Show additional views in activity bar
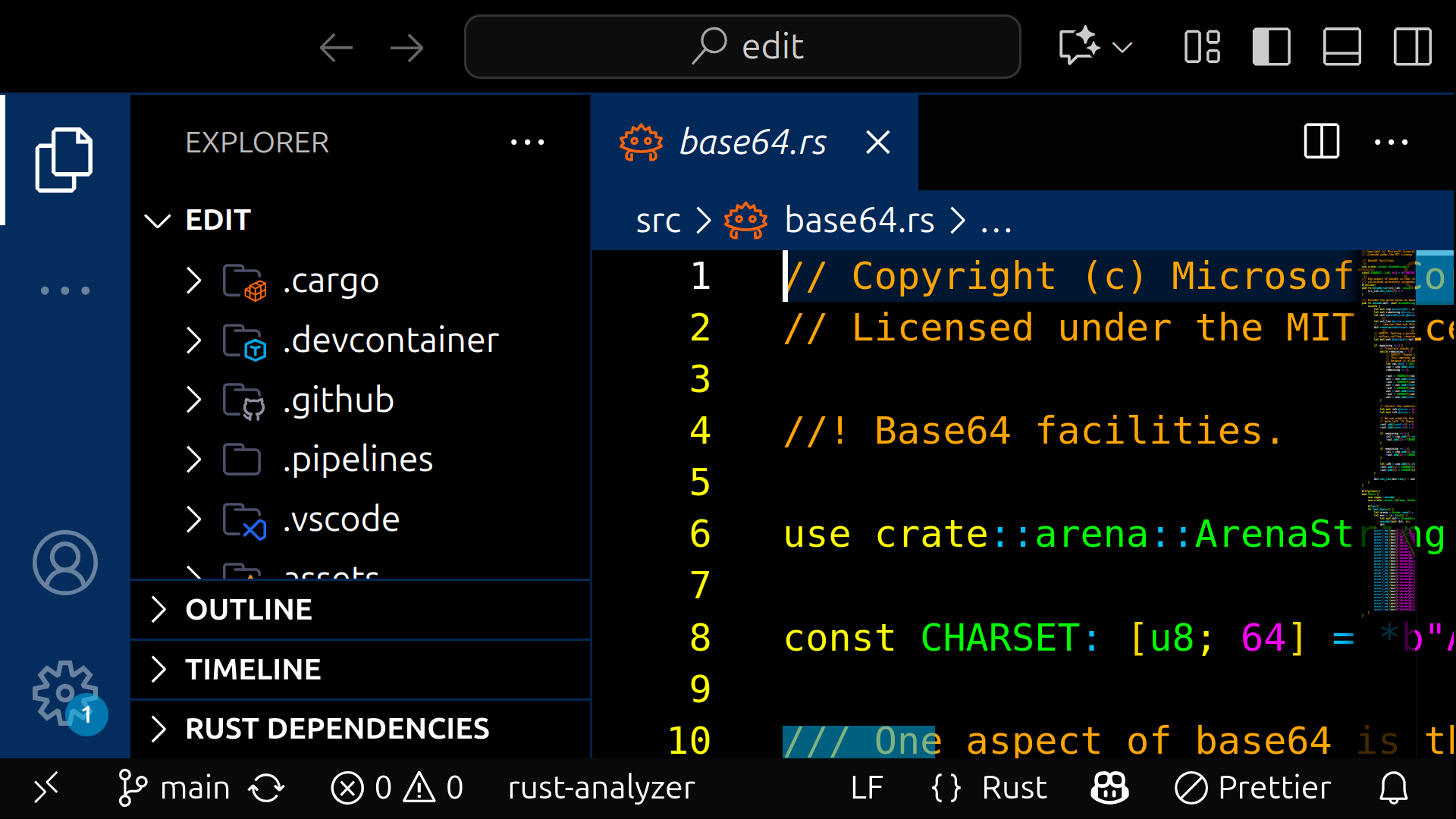Screen dimensions: 1456x819 pos(64,290)
